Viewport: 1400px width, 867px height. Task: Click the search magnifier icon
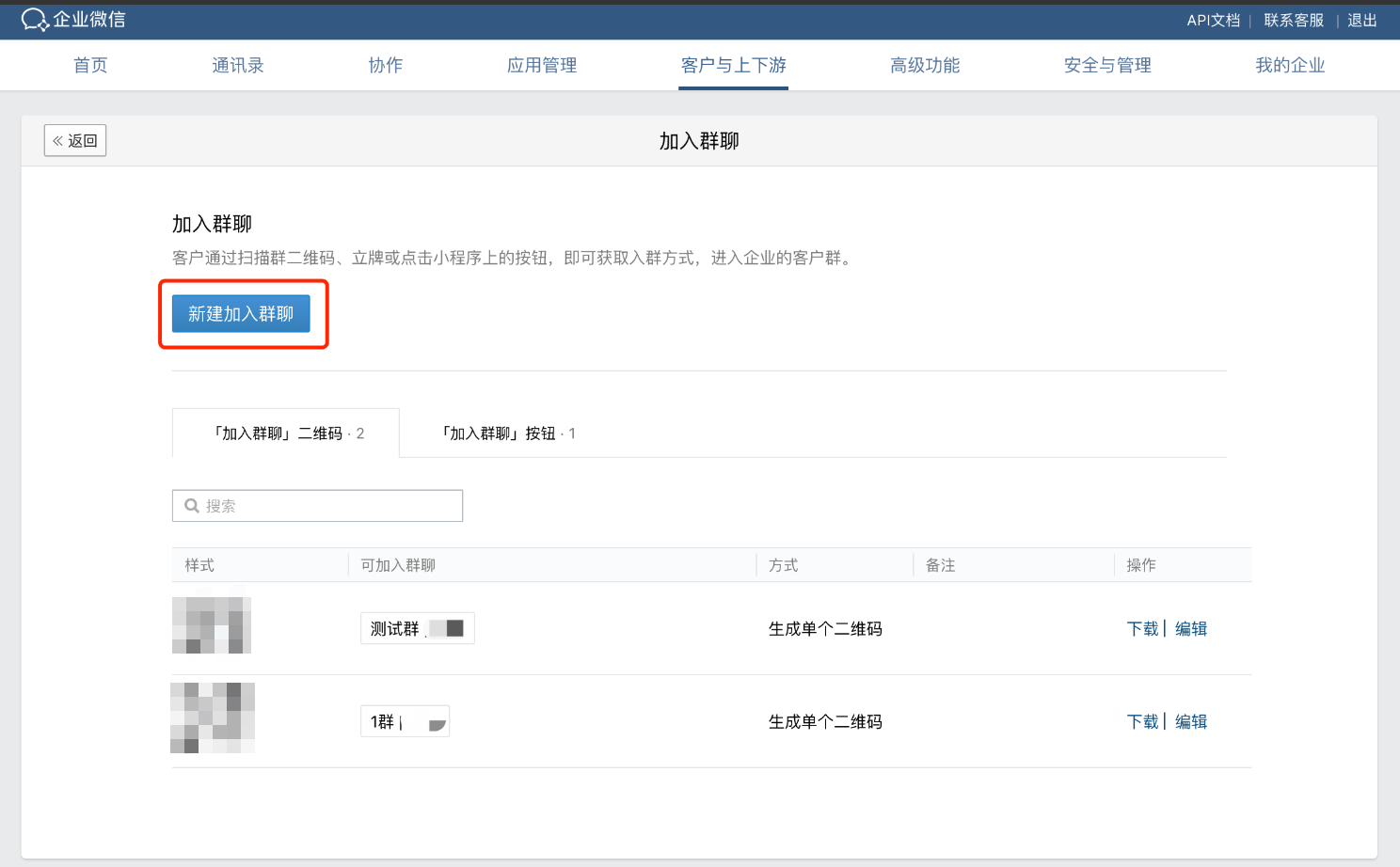pyautogui.click(x=192, y=506)
